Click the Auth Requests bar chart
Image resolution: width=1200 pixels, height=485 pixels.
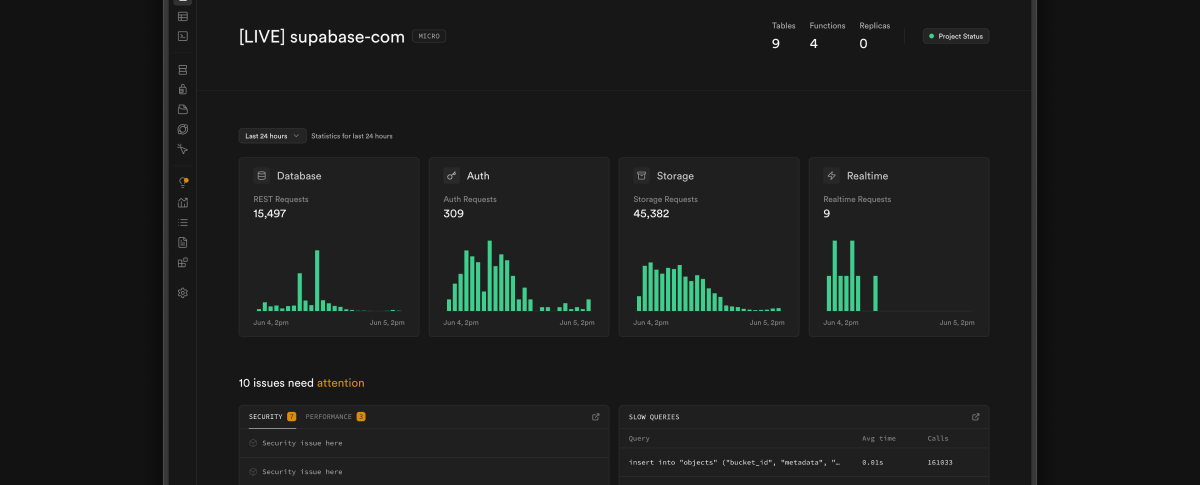pos(519,276)
